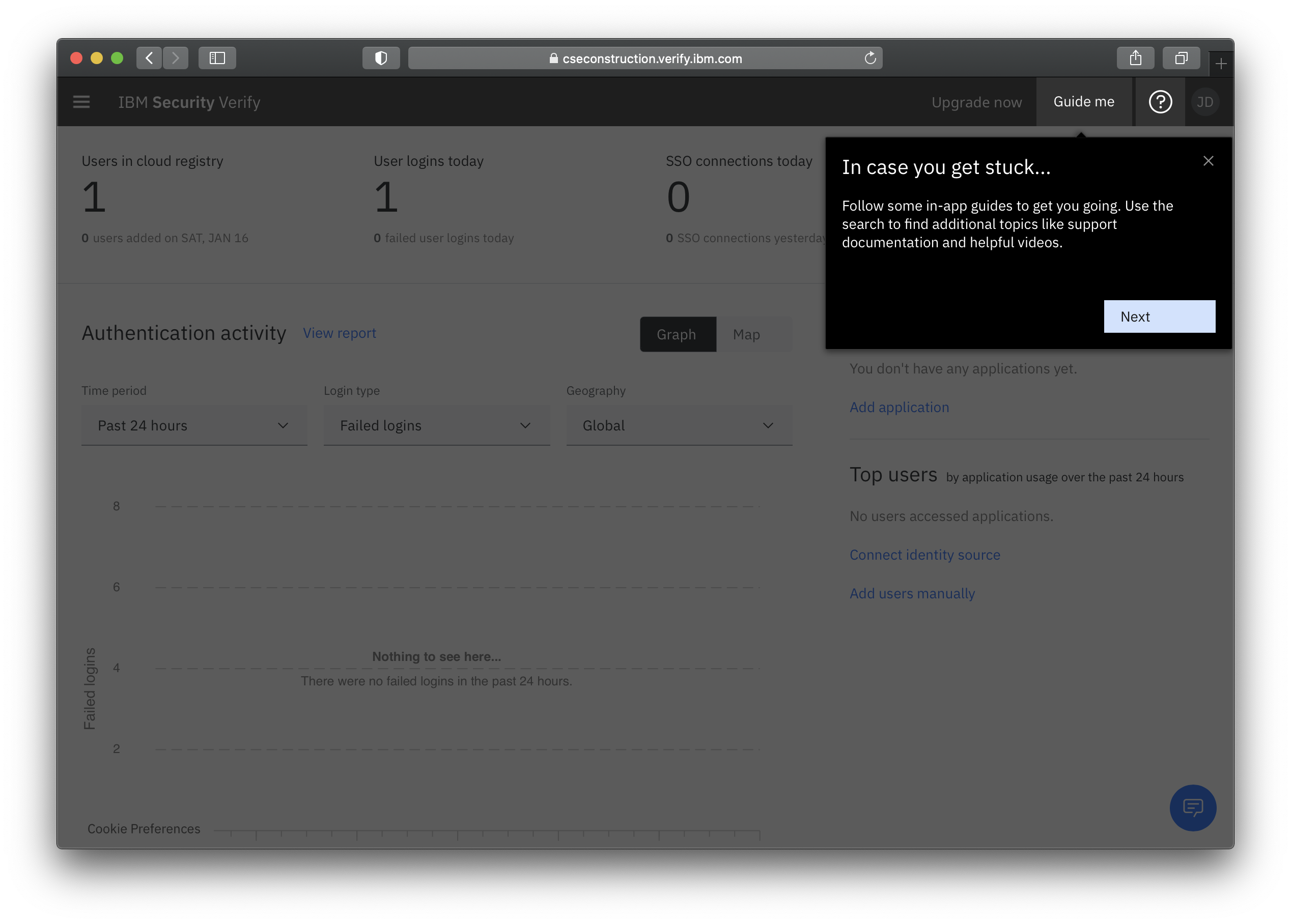Click Upgrade now in the header

point(976,102)
